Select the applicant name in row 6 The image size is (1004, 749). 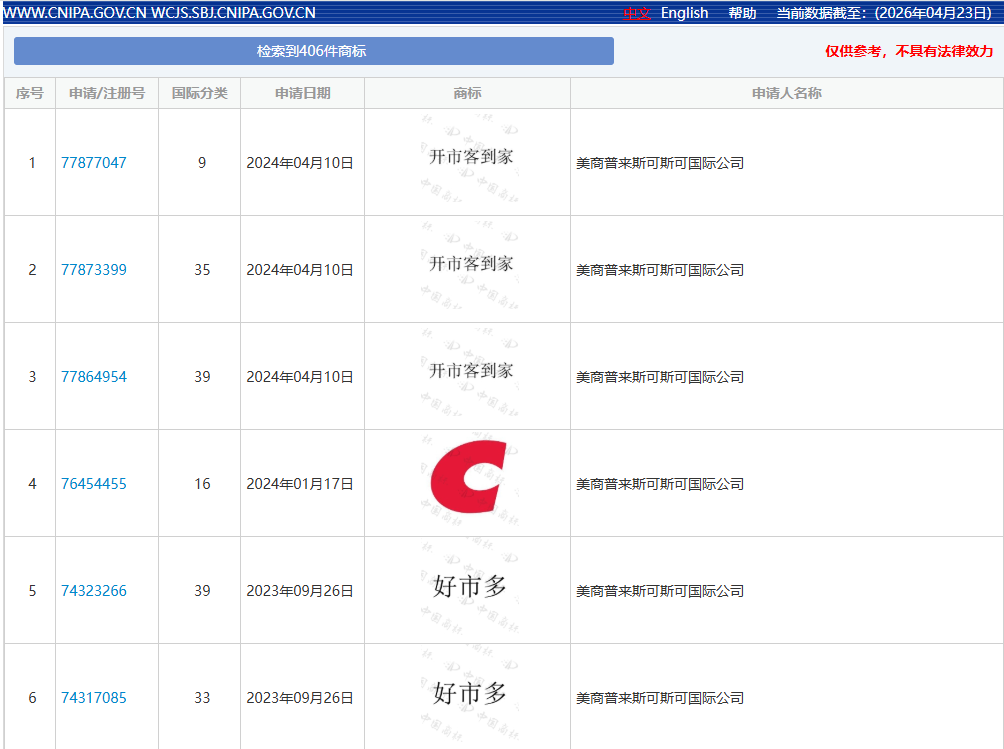[x=660, y=698]
